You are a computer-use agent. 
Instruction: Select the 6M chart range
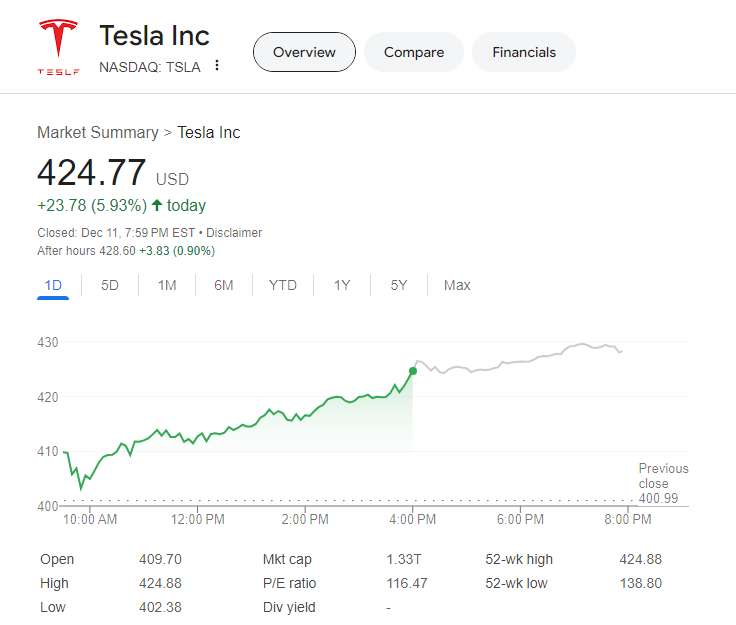point(223,285)
